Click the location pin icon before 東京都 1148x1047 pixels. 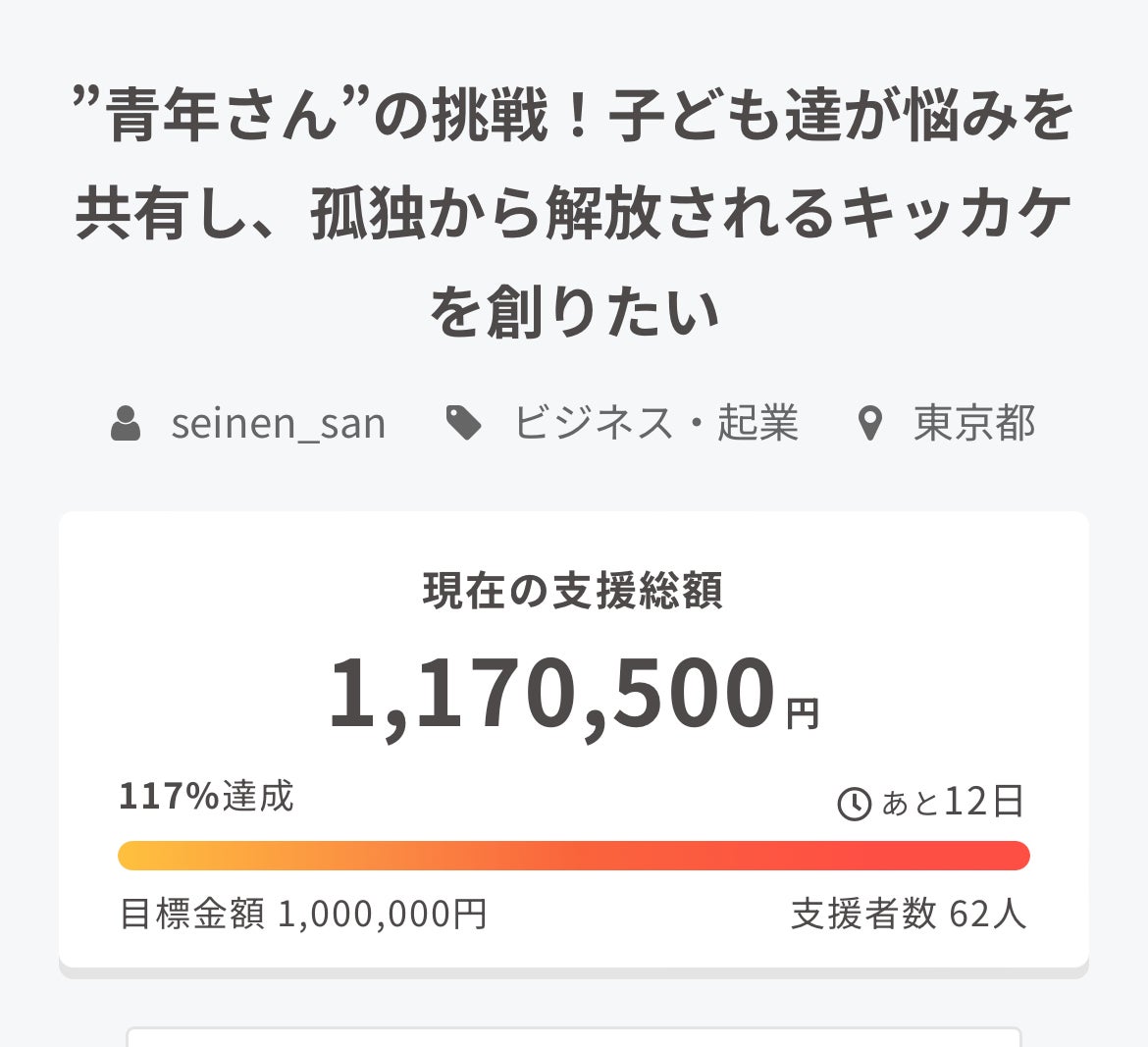[870, 424]
